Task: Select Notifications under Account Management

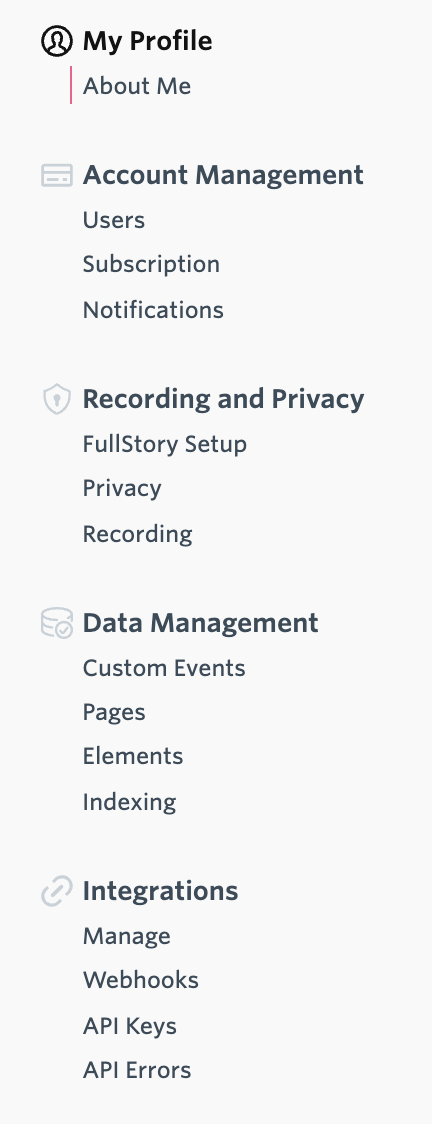Action: pos(153,310)
